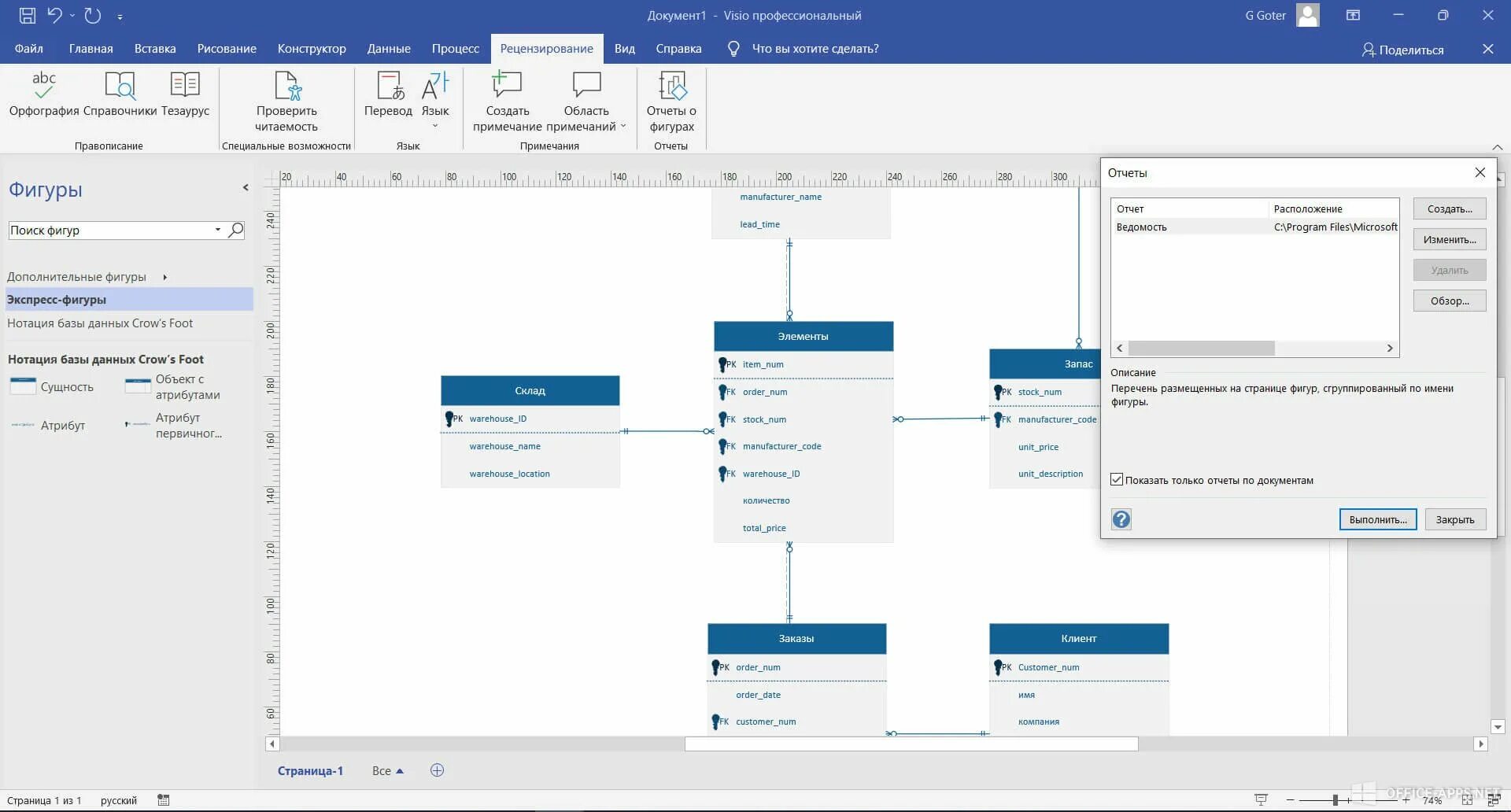Add a new page with plus icon
1511x812 pixels.
pyautogui.click(x=437, y=770)
